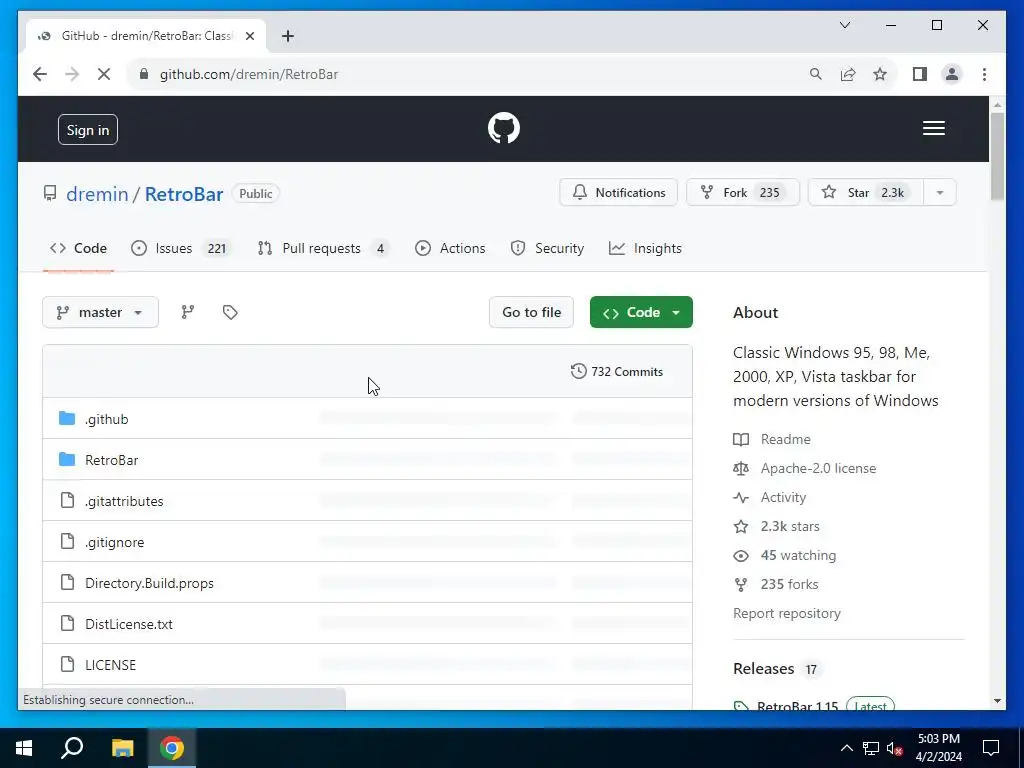Open the RetroBar repository name link

coord(184,194)
